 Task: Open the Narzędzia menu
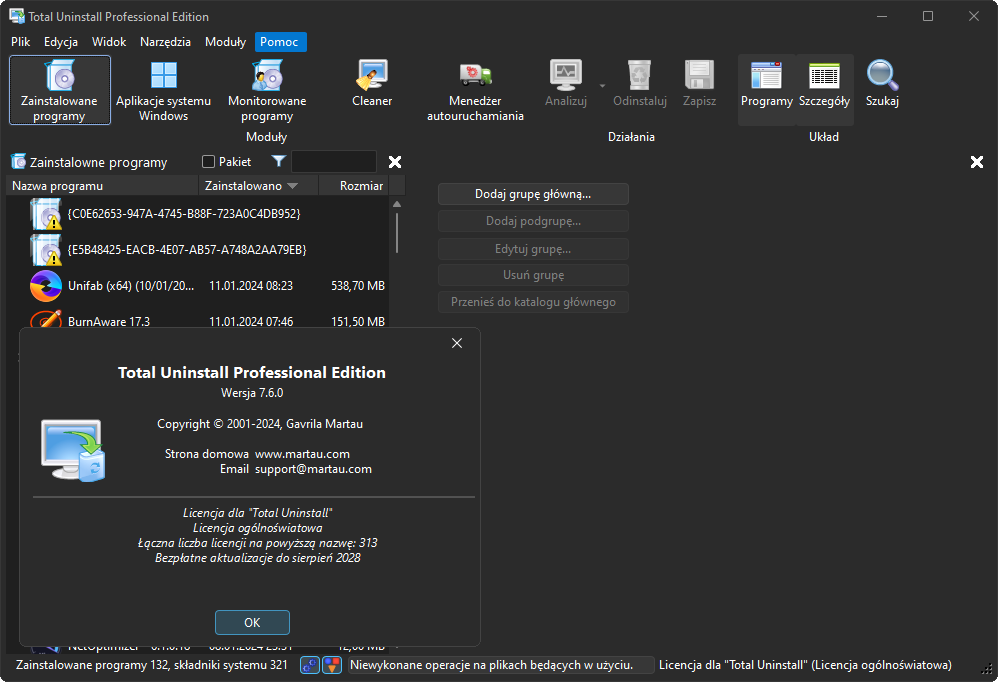pyautogui.click(x=165, y=42)
